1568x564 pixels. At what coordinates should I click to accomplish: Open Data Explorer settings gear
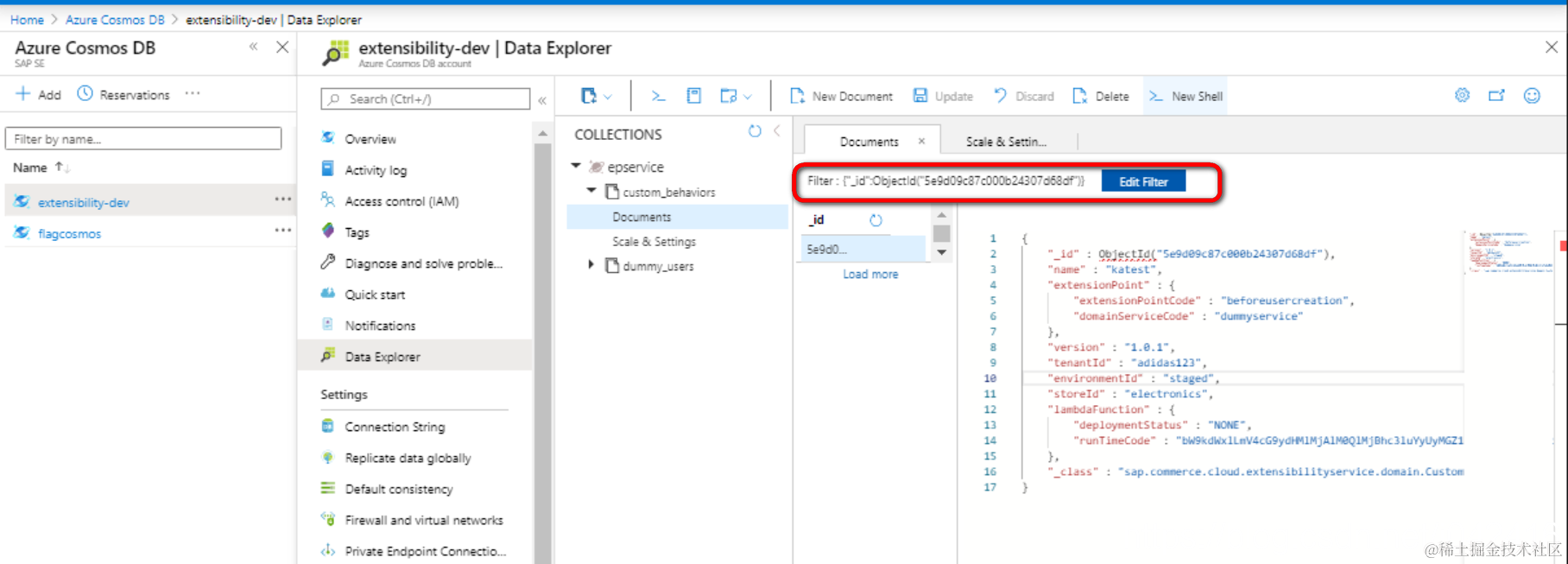[x=1462, y=95]
